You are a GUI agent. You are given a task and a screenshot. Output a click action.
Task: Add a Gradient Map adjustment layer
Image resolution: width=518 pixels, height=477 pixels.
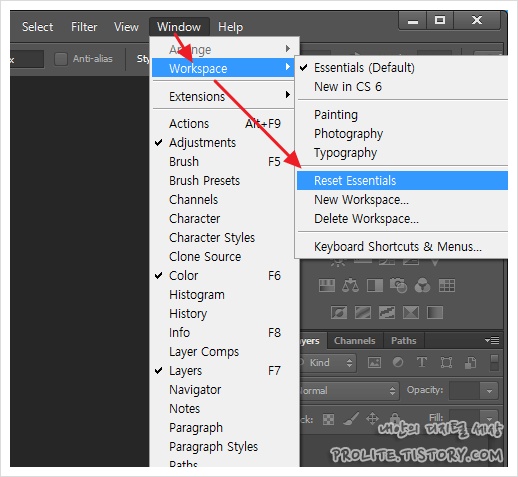435,313
